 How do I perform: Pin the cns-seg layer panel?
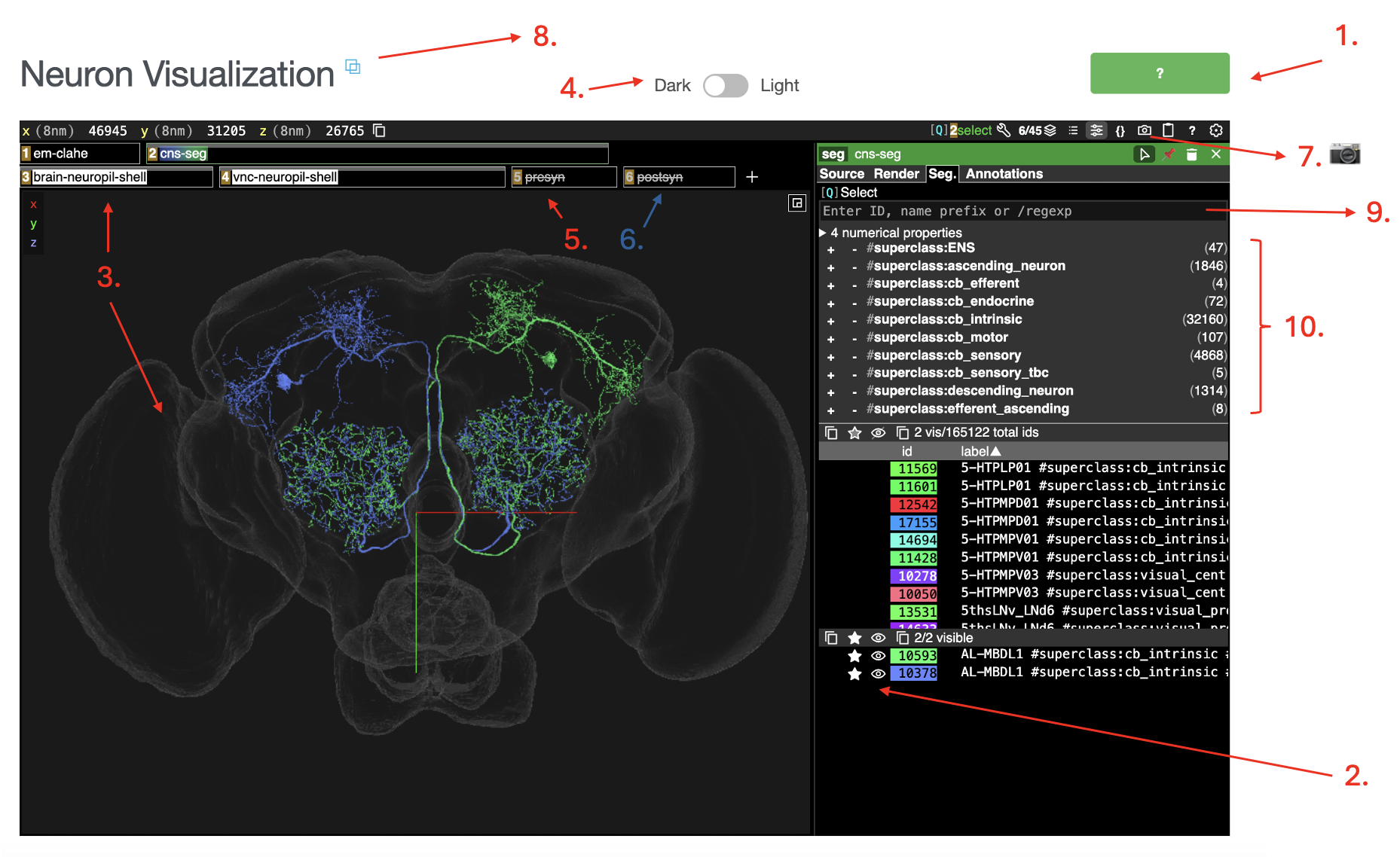click(1169, 154)
